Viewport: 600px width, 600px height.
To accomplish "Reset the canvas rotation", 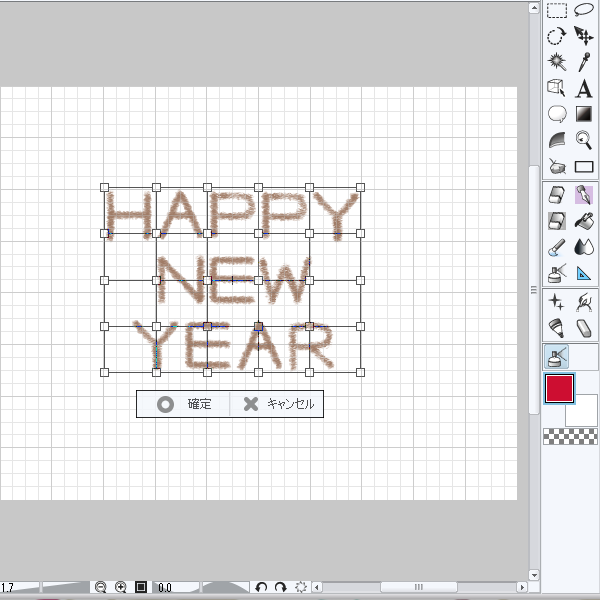I will (301, 587).
